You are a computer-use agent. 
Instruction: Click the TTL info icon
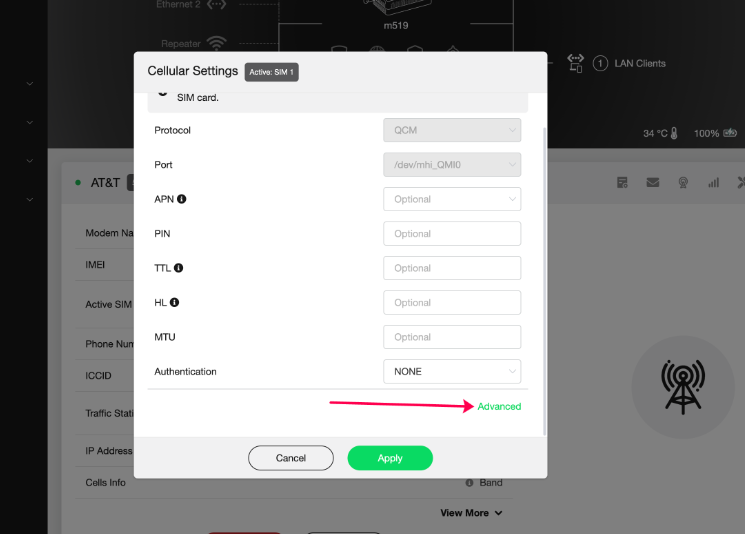[179, 268]
